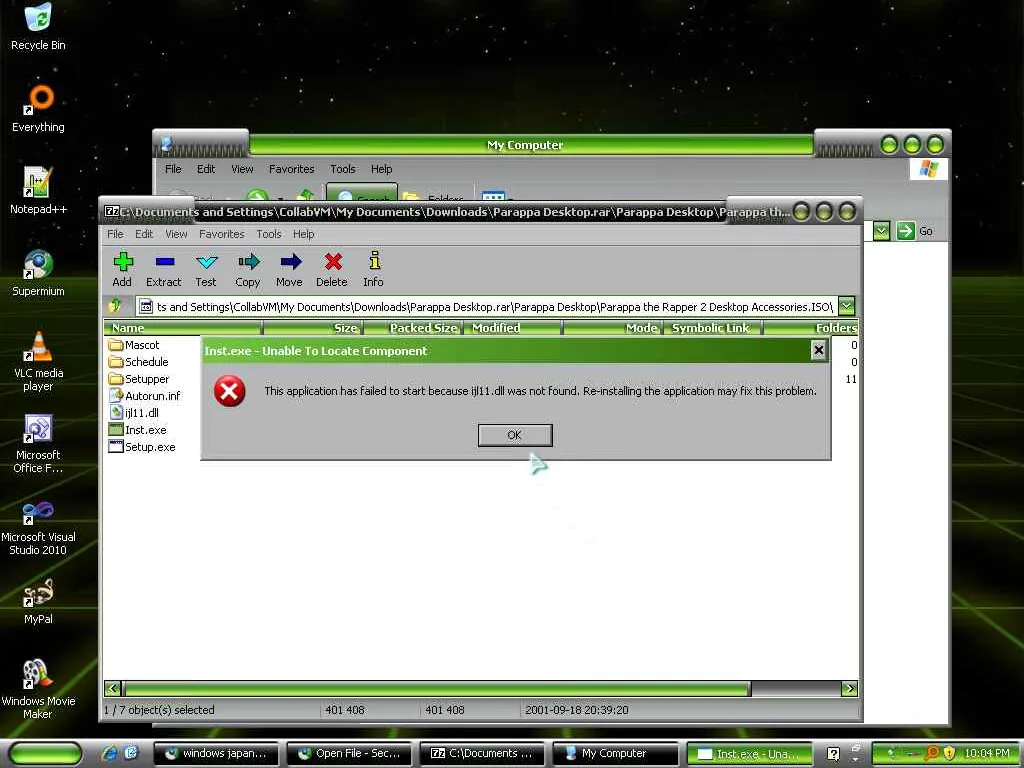Select the Setup.exe file
Screen dimensions: 1024x768
(142, 447)
